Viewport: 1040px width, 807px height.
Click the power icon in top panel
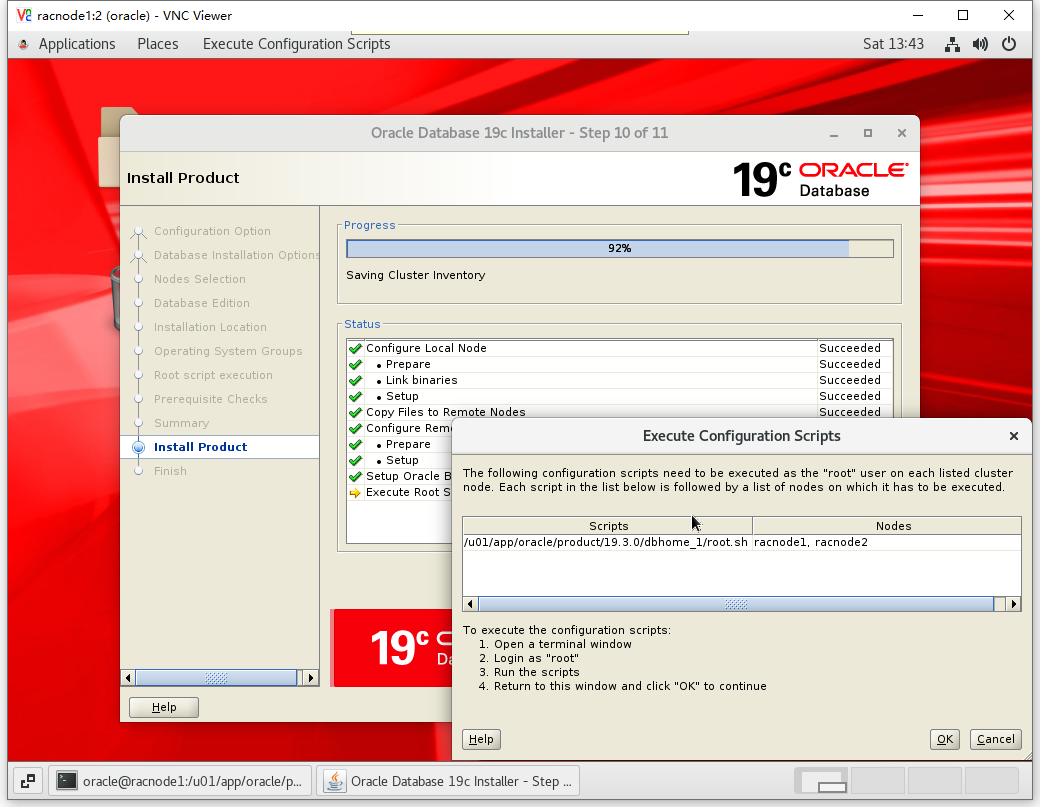[1009, 44]
